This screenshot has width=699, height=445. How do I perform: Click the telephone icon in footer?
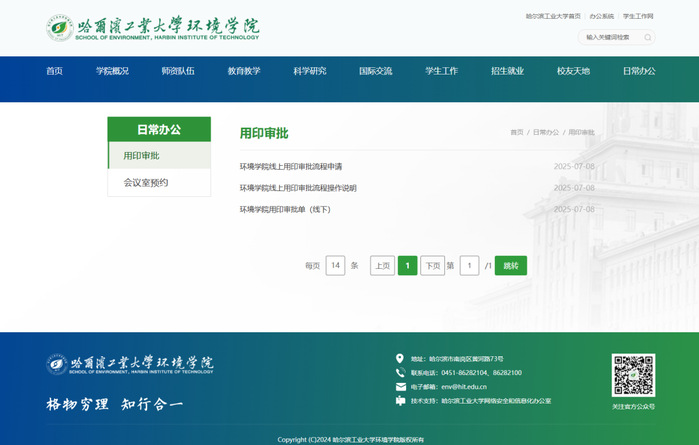401,372
